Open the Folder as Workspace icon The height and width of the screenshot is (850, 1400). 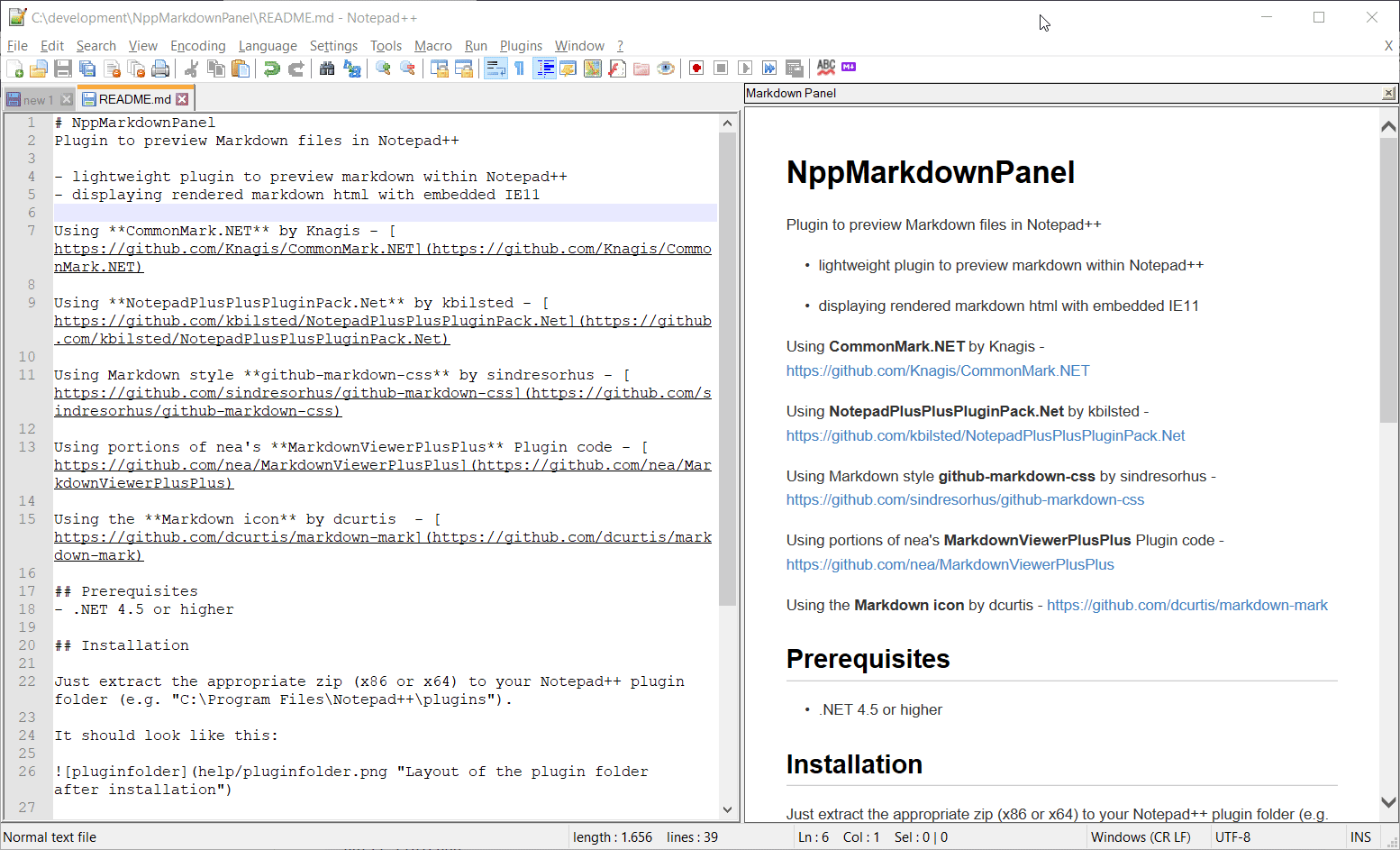[641, 69]
